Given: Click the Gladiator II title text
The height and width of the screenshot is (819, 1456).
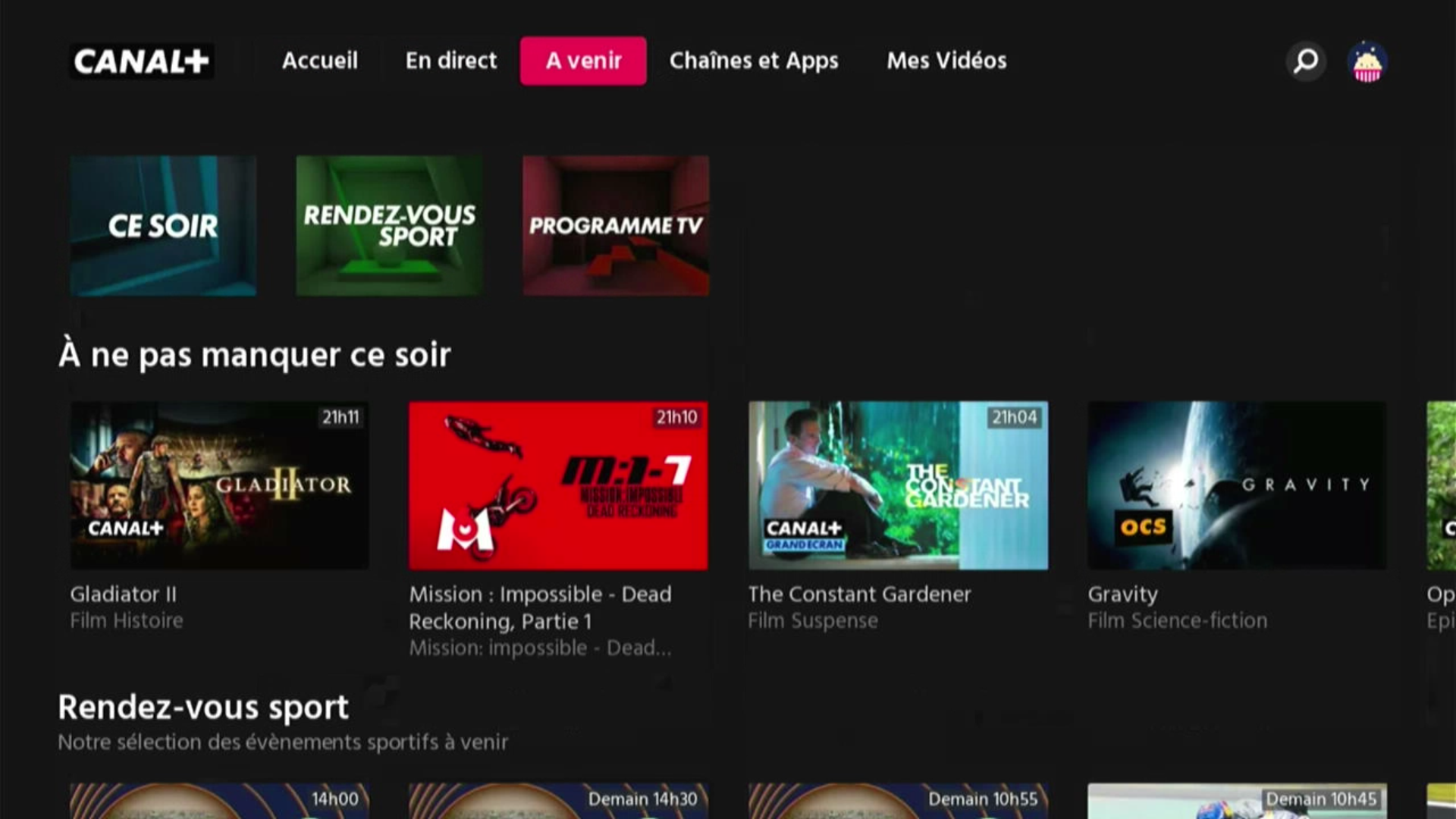Looking at the screenshot, I should [124, 595].
